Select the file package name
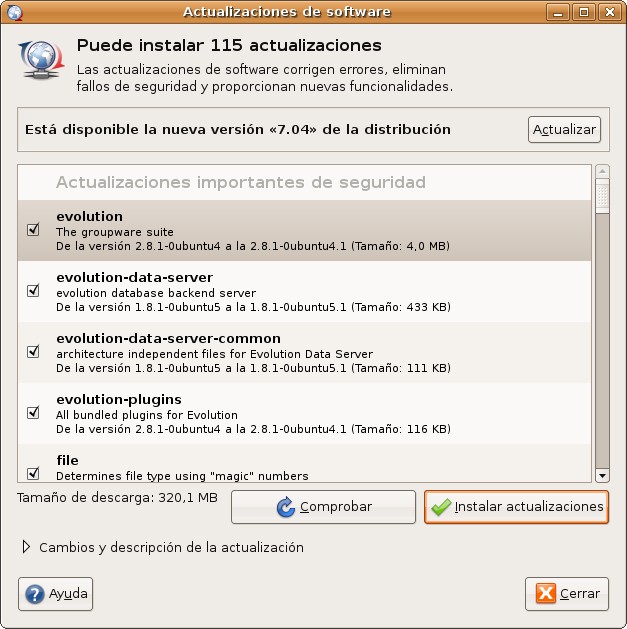The image size is (627, 629). coord(67,460)
